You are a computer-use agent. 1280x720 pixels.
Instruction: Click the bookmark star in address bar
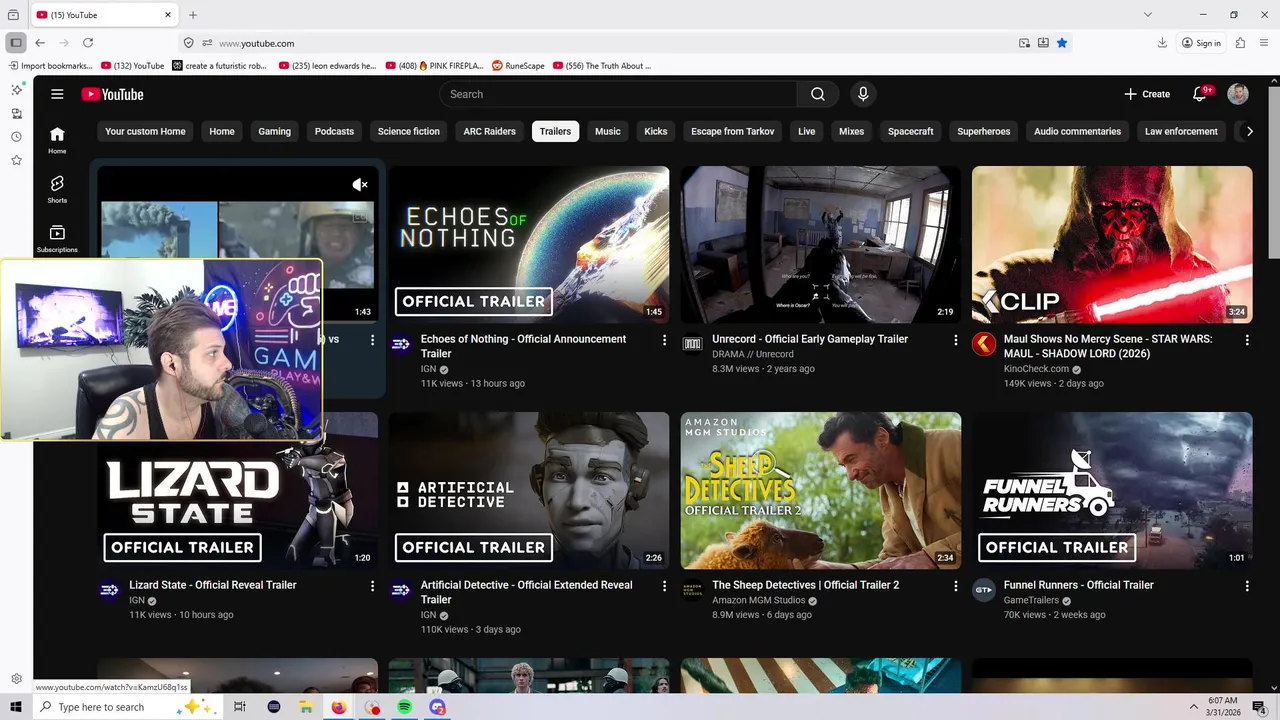coord(1062,43)
